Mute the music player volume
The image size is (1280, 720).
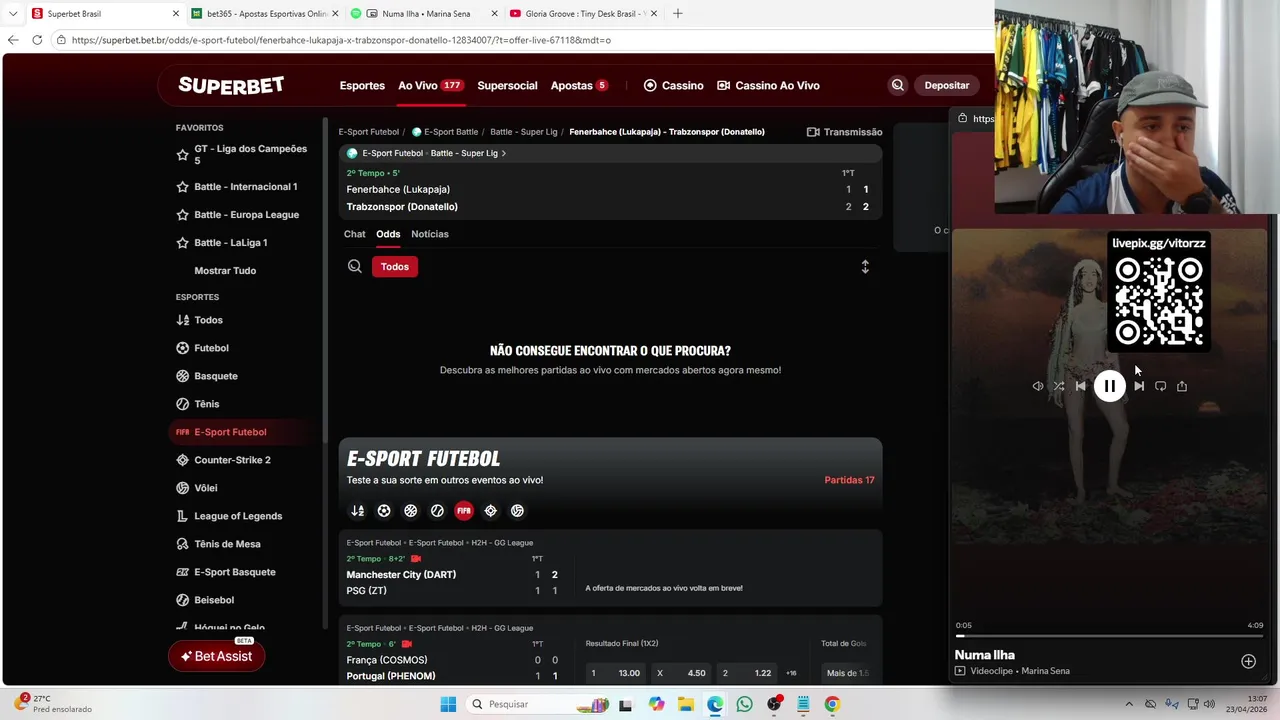pos(1038,386)
